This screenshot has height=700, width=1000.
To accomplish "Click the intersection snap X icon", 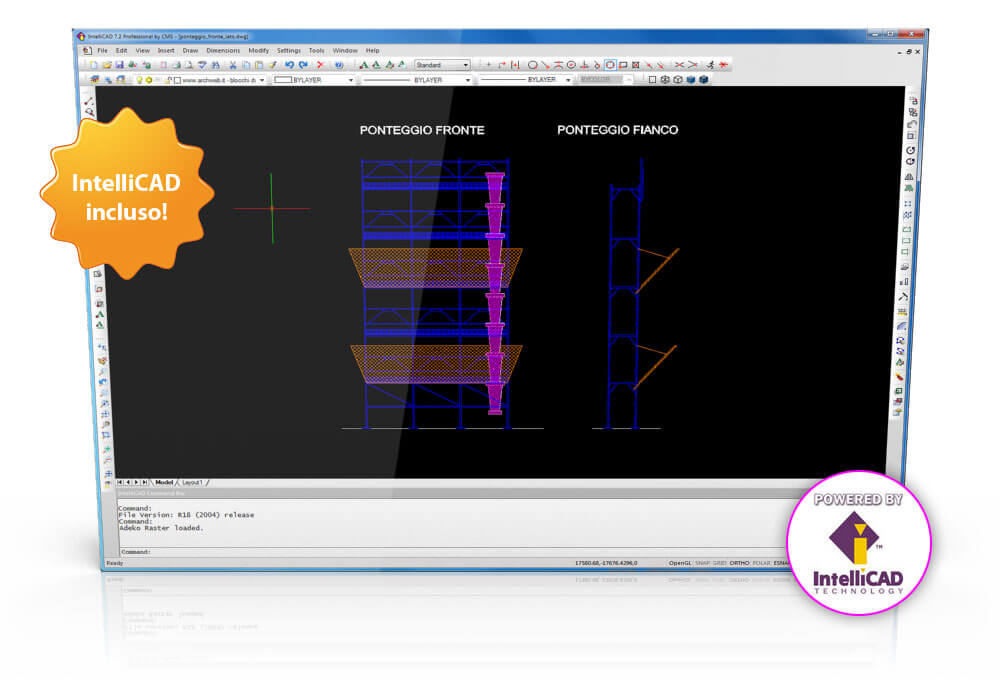I will click(679, 65).
